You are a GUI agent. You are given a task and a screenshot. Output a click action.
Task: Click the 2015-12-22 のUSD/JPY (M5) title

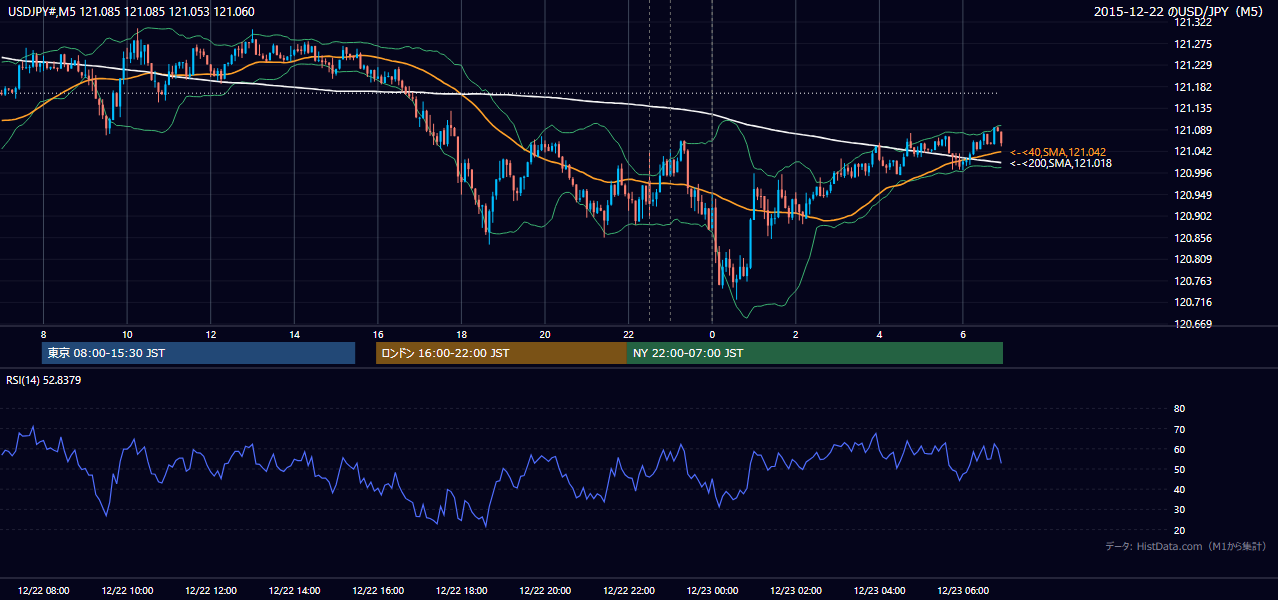click(1180, 12)
